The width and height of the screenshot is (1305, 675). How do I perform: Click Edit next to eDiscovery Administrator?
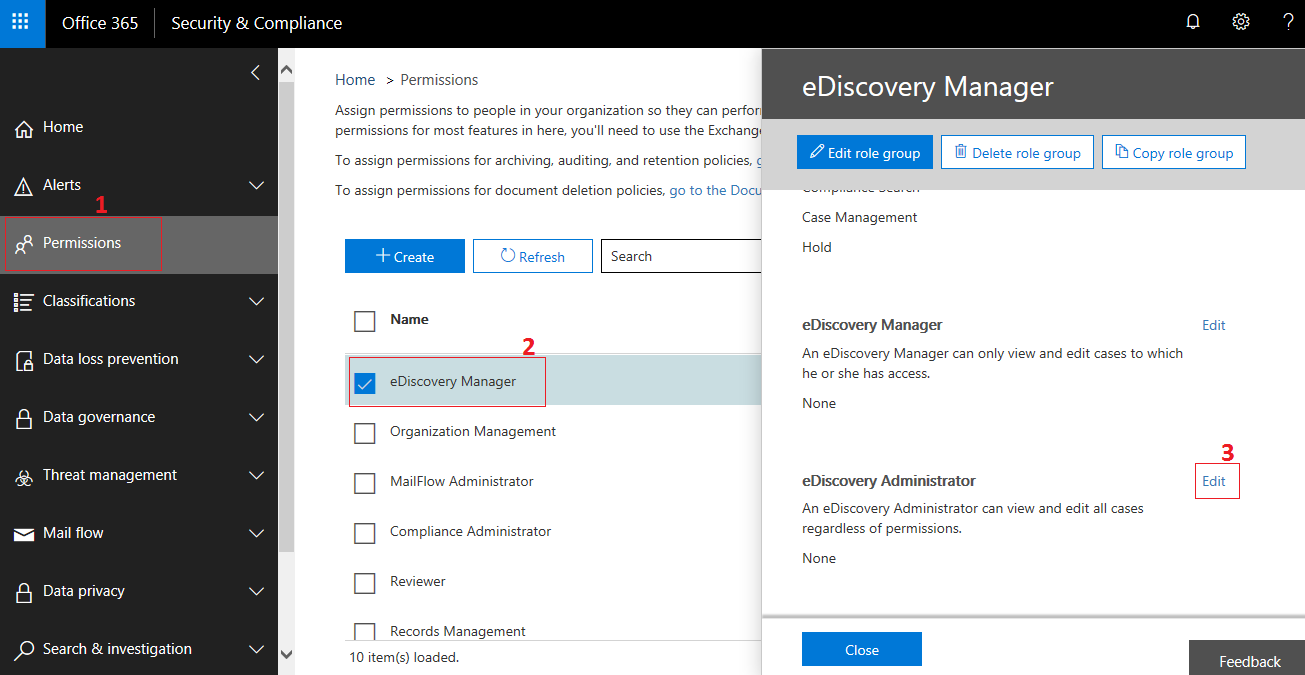pos(1214,481)
